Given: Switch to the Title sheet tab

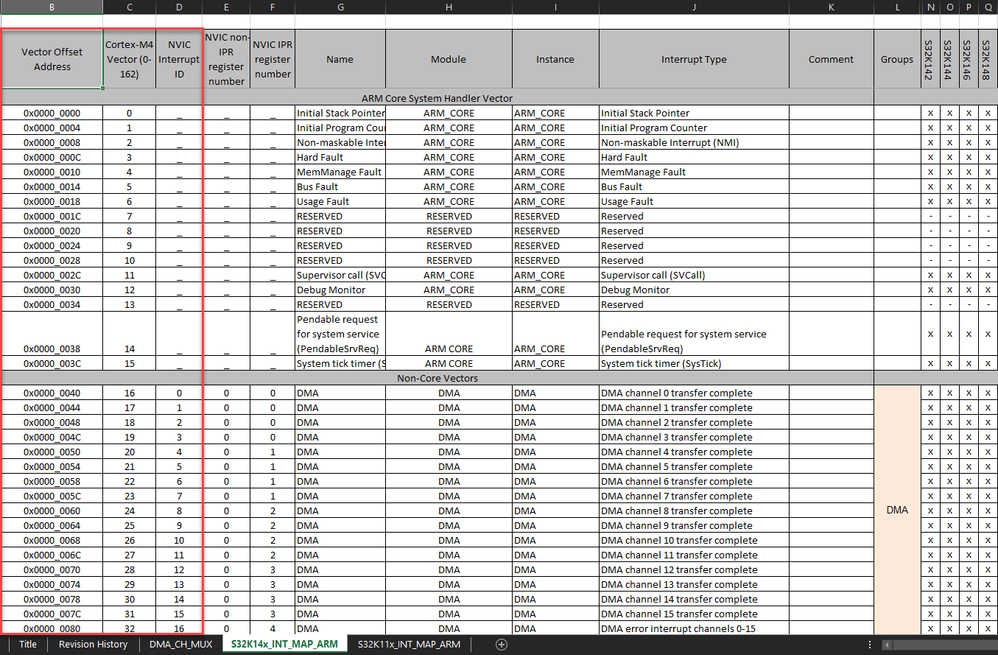Looking at the screenshot, I should [x=27, y=644].
